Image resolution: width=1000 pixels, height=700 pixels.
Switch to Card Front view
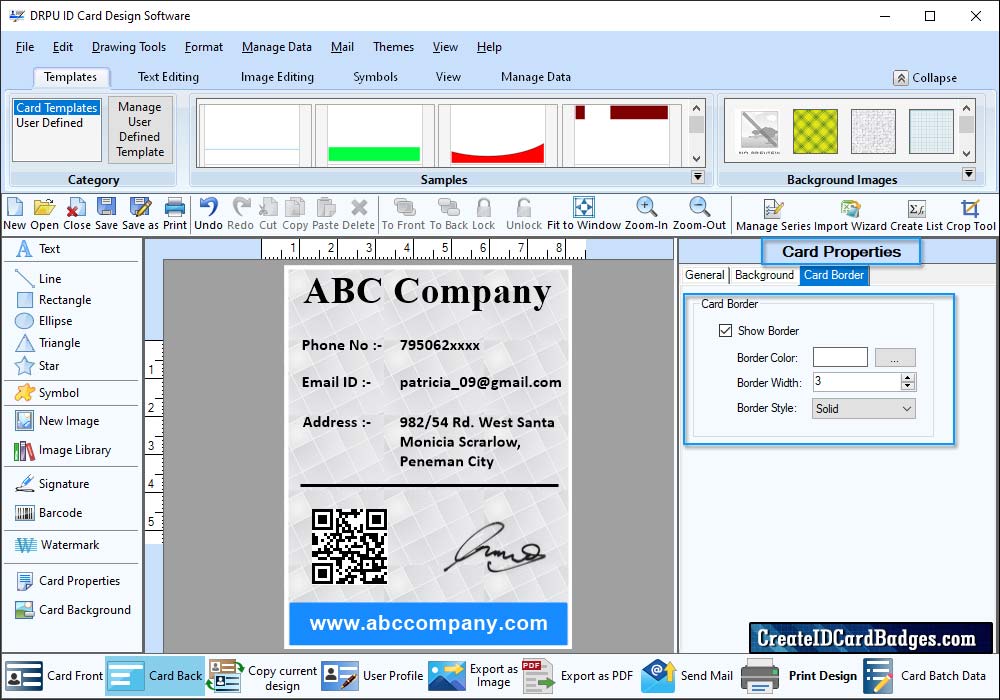54,676
